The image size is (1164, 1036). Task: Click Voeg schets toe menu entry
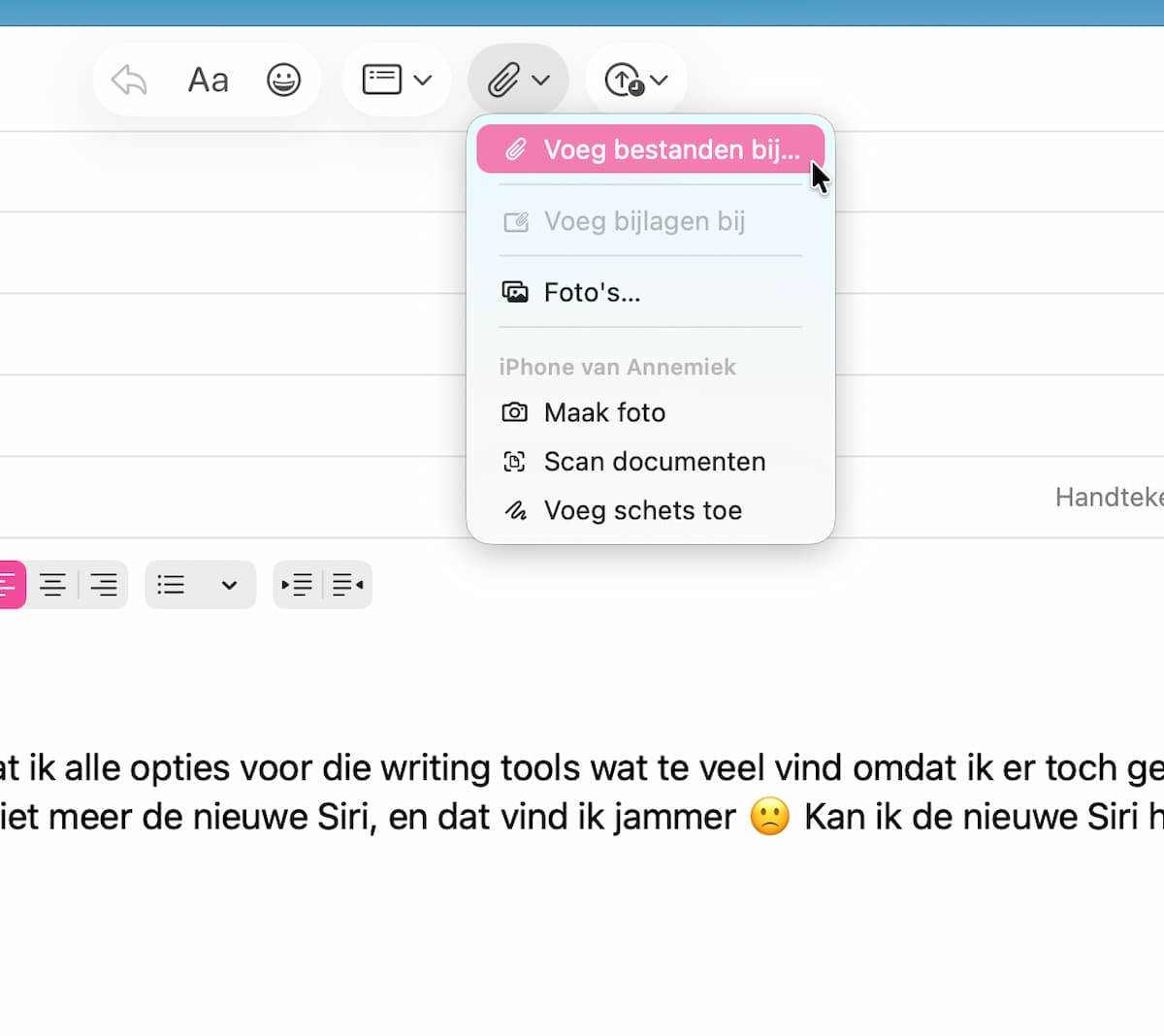point(642,510)
